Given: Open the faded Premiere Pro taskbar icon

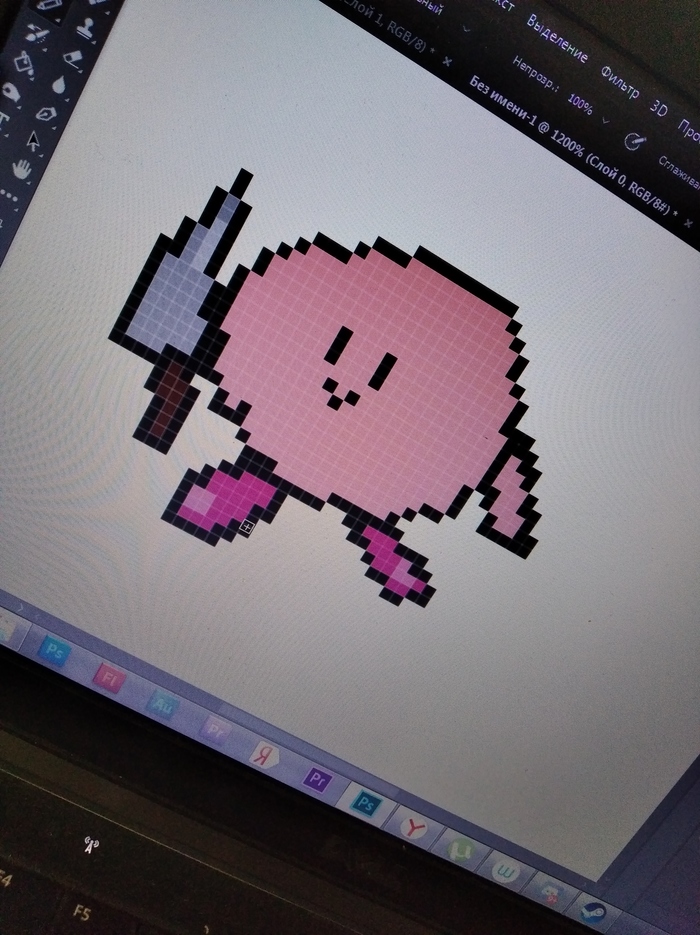Looking at the screenshot, I should click(214, 730).
